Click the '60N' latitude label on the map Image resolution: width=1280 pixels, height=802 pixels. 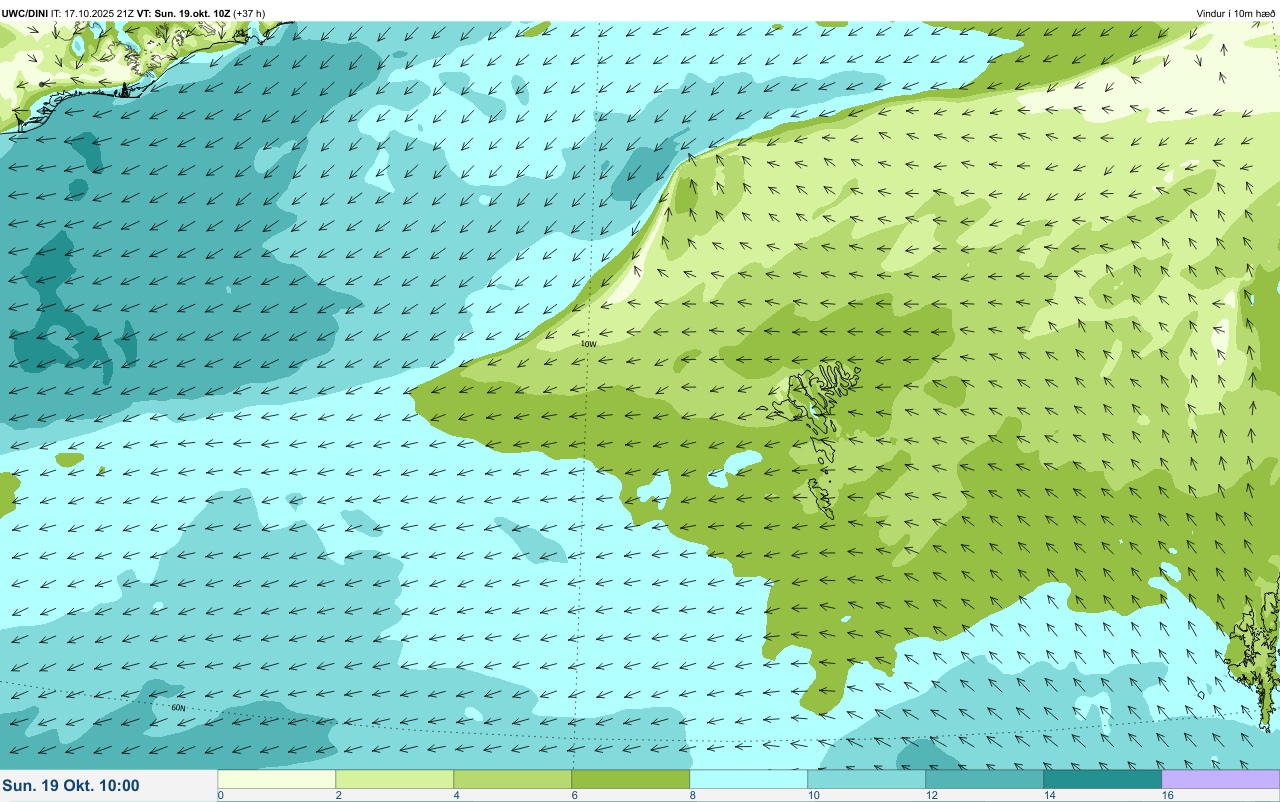coord(178,707)
